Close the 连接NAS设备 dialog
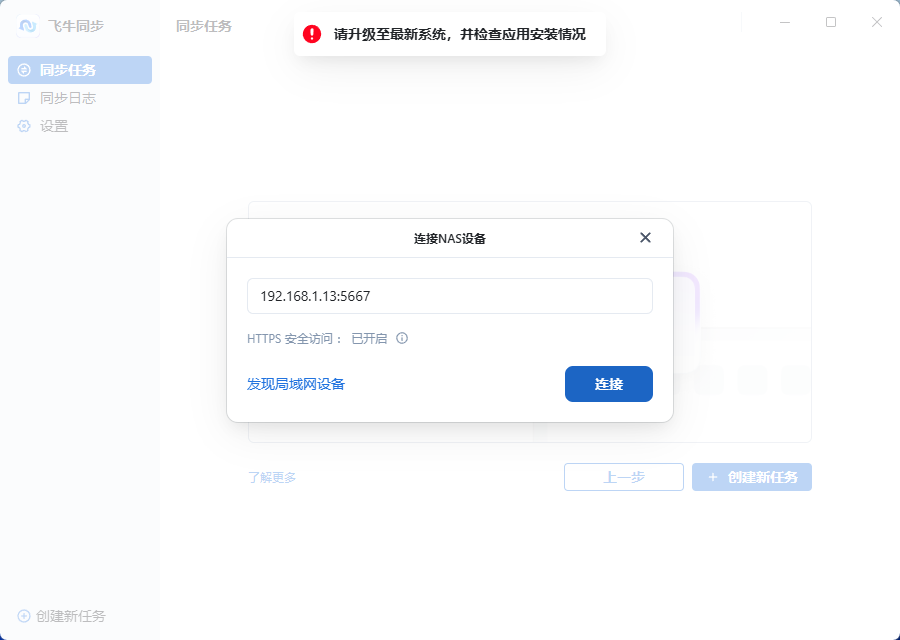 645,238
